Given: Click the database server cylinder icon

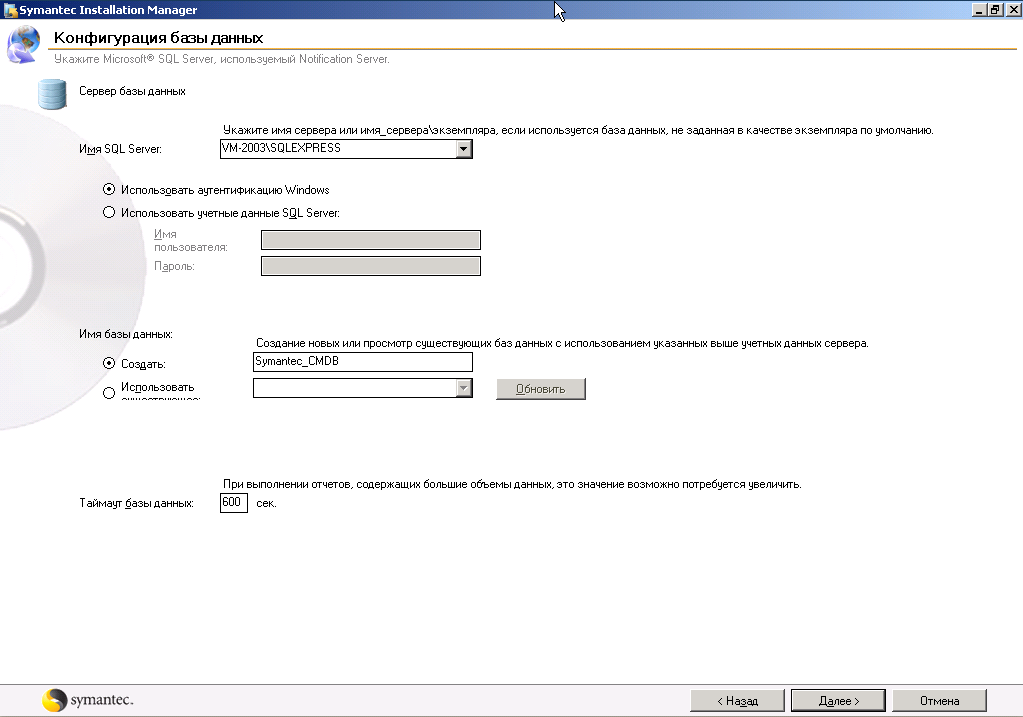Looking at the screenshot, I should [52, 94].
